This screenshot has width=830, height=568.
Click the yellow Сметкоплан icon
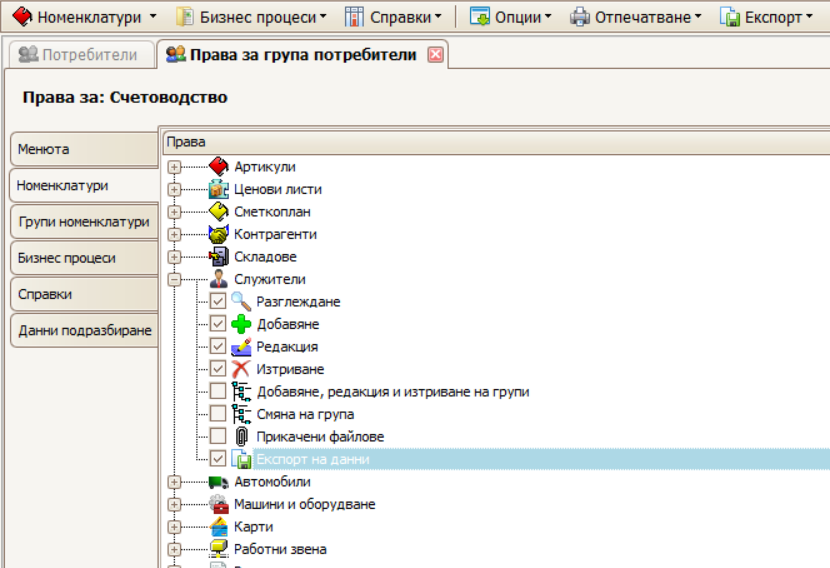click(218, 212)
